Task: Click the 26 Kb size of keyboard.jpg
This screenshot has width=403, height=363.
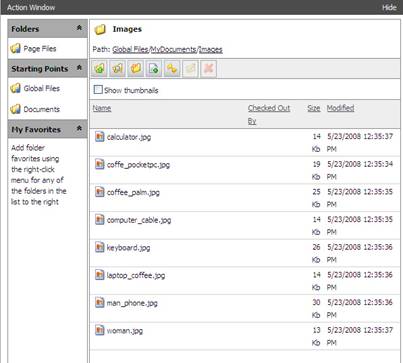Action: 316,253
